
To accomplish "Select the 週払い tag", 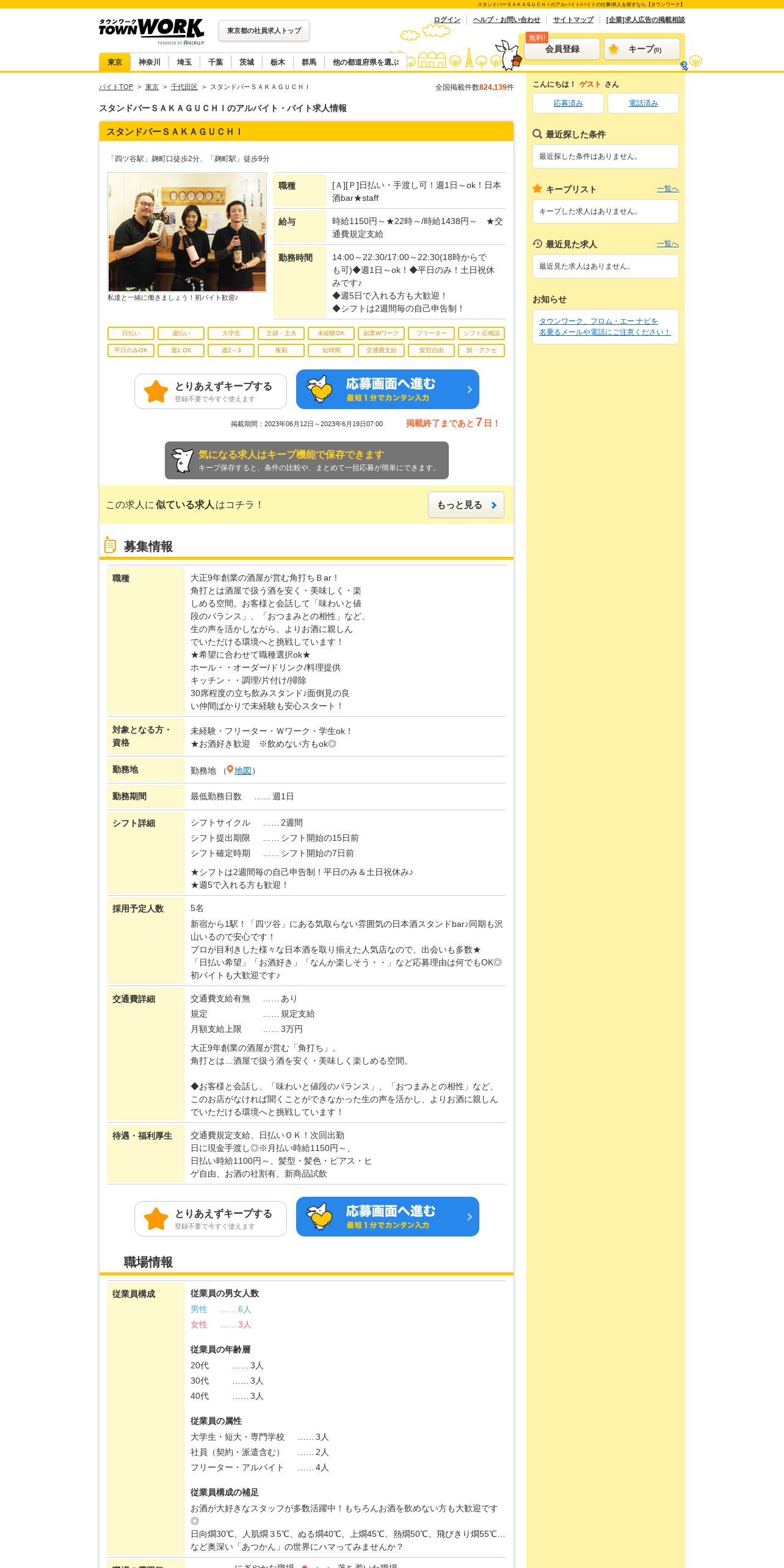I will [x=181, y=333].
